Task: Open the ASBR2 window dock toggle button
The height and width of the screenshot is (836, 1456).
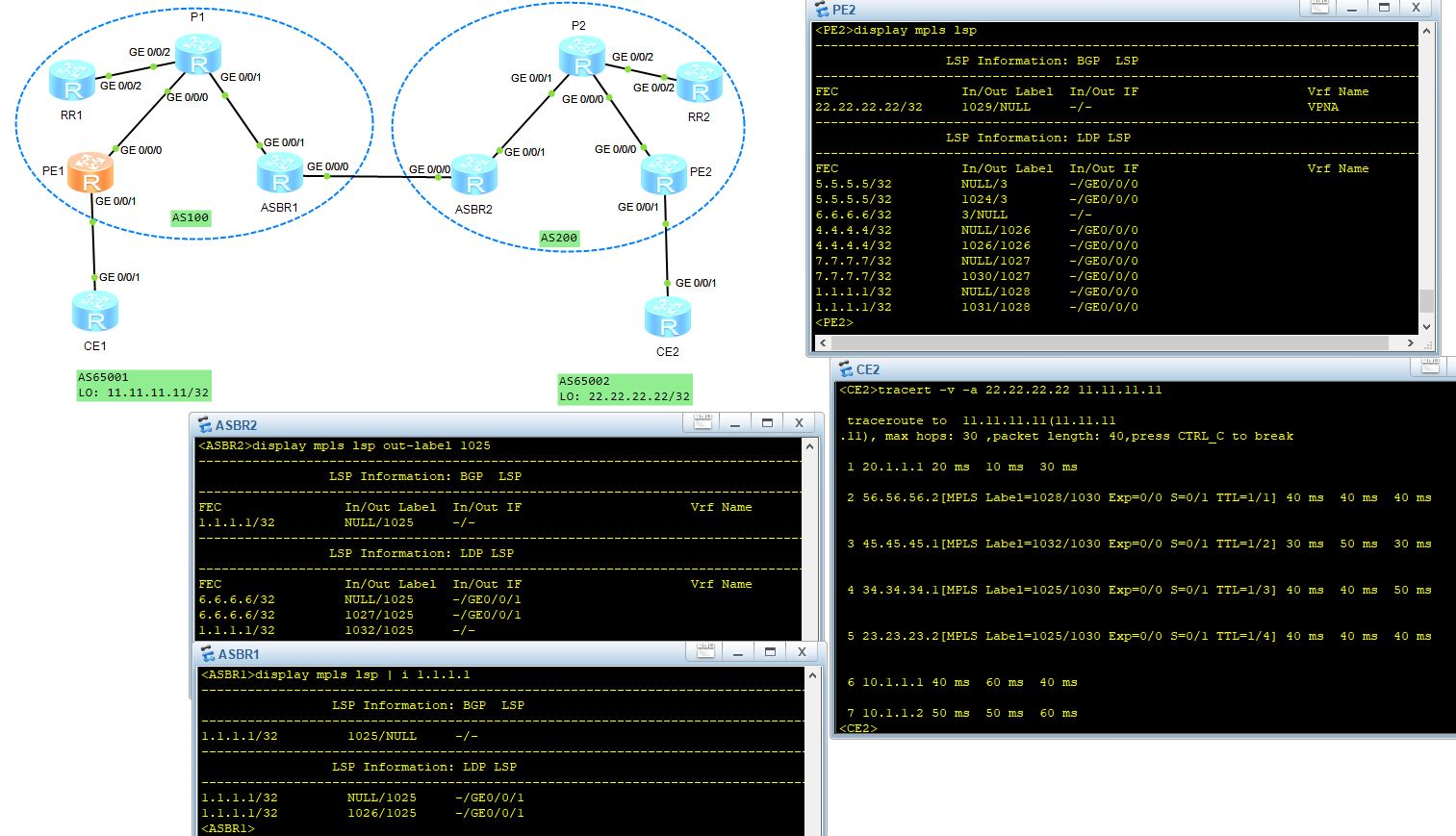Action: pos(702,423)
